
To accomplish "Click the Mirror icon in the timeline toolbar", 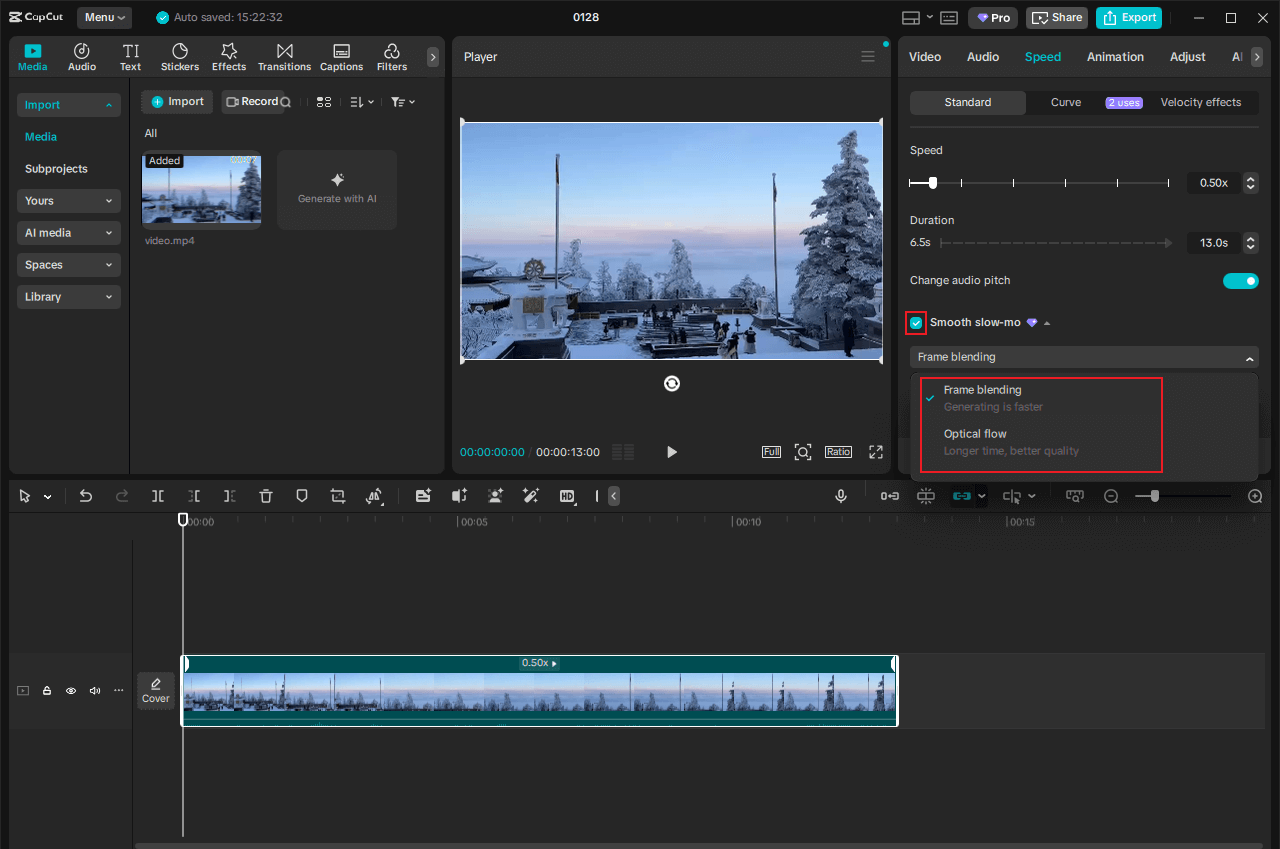I will pos(374,495).
